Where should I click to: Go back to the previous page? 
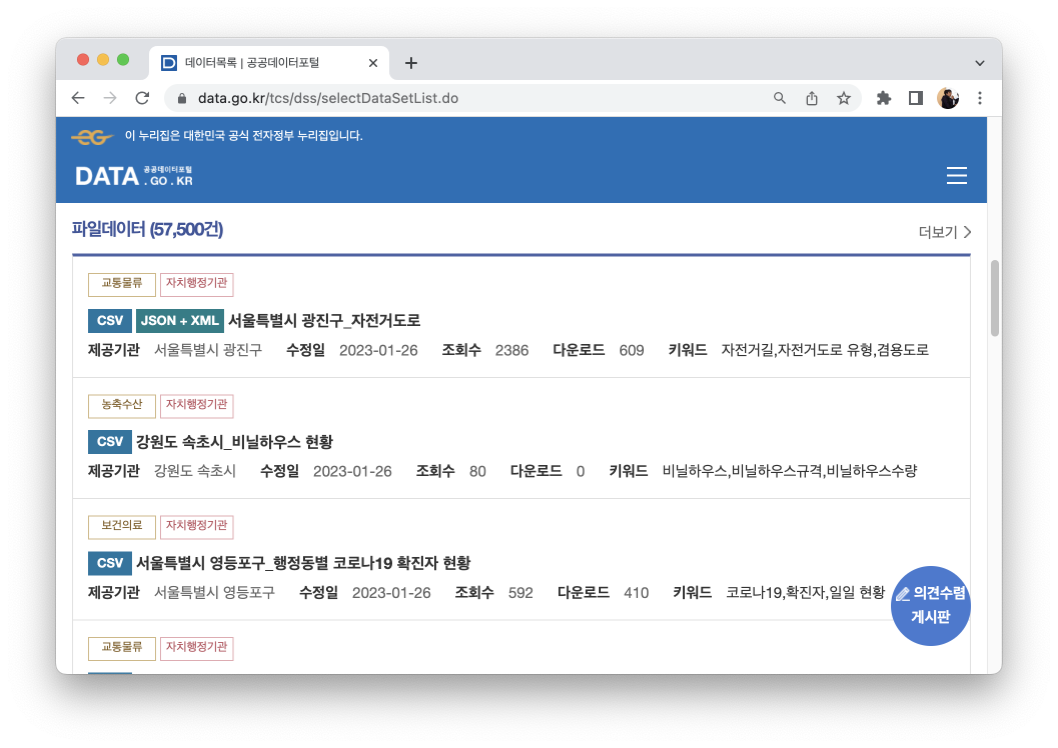(78, 98)
